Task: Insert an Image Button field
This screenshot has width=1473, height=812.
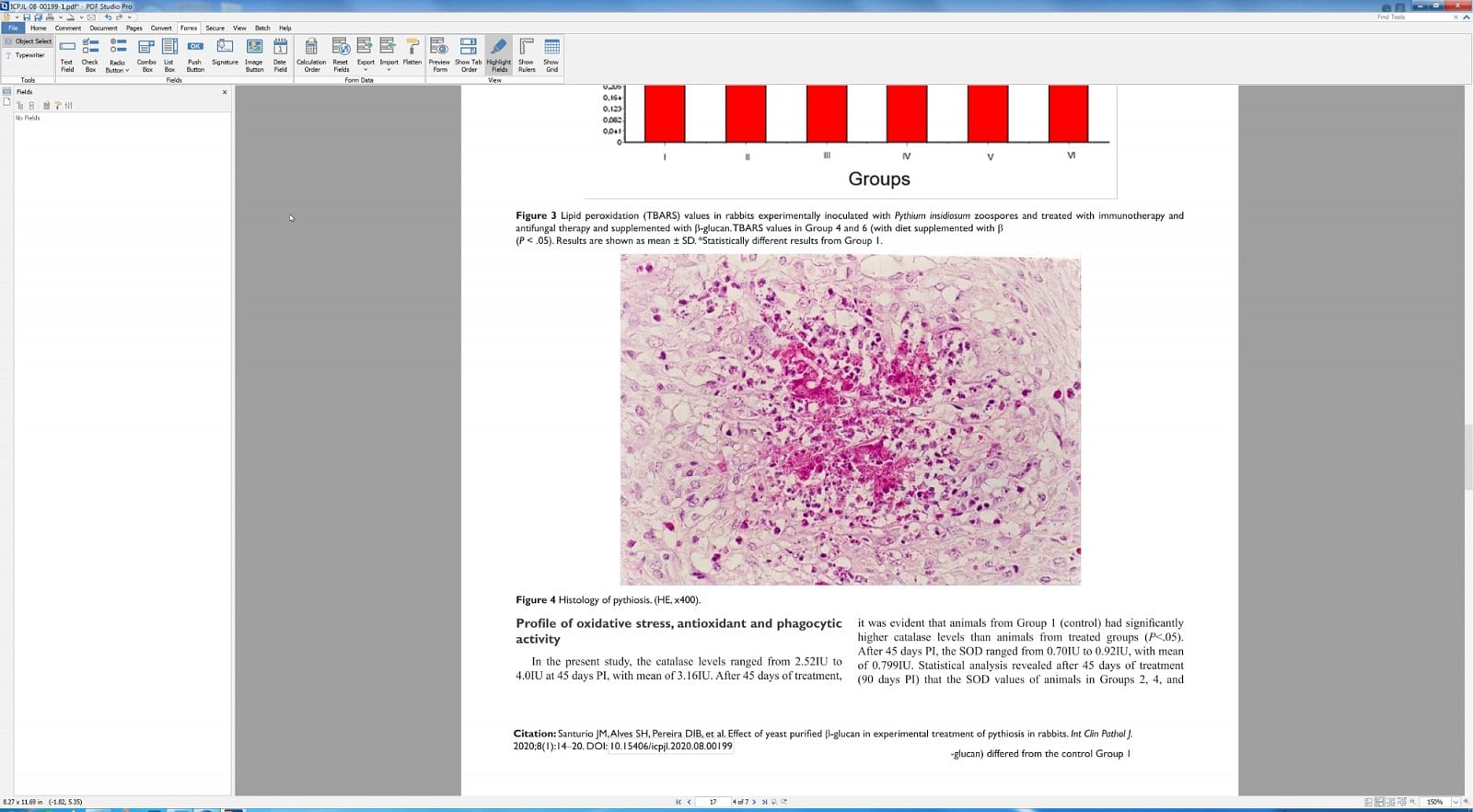Action: 254,55
